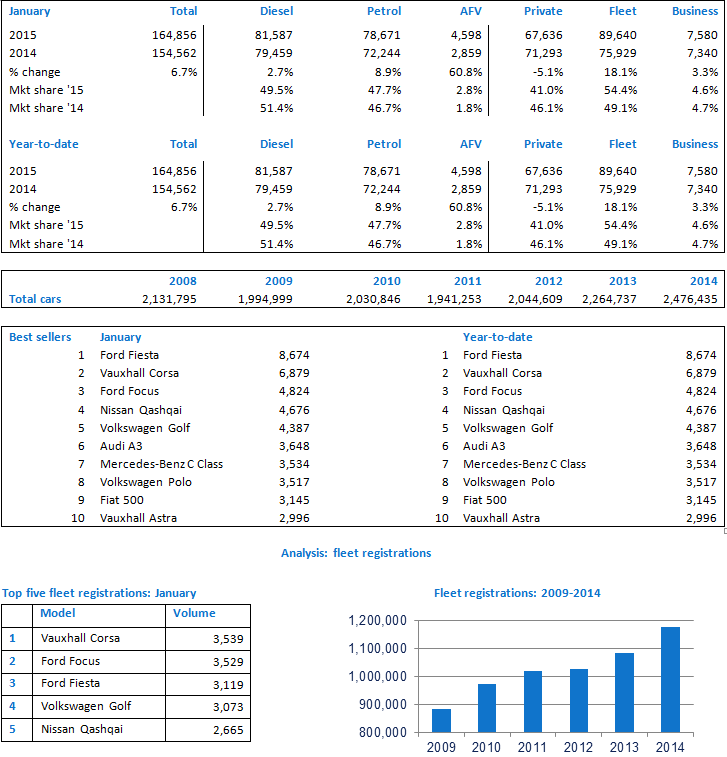Select Fiat 500 in January best sellers list
The image size is (727, 757).
pyautogui.click(x=124, y=500)
